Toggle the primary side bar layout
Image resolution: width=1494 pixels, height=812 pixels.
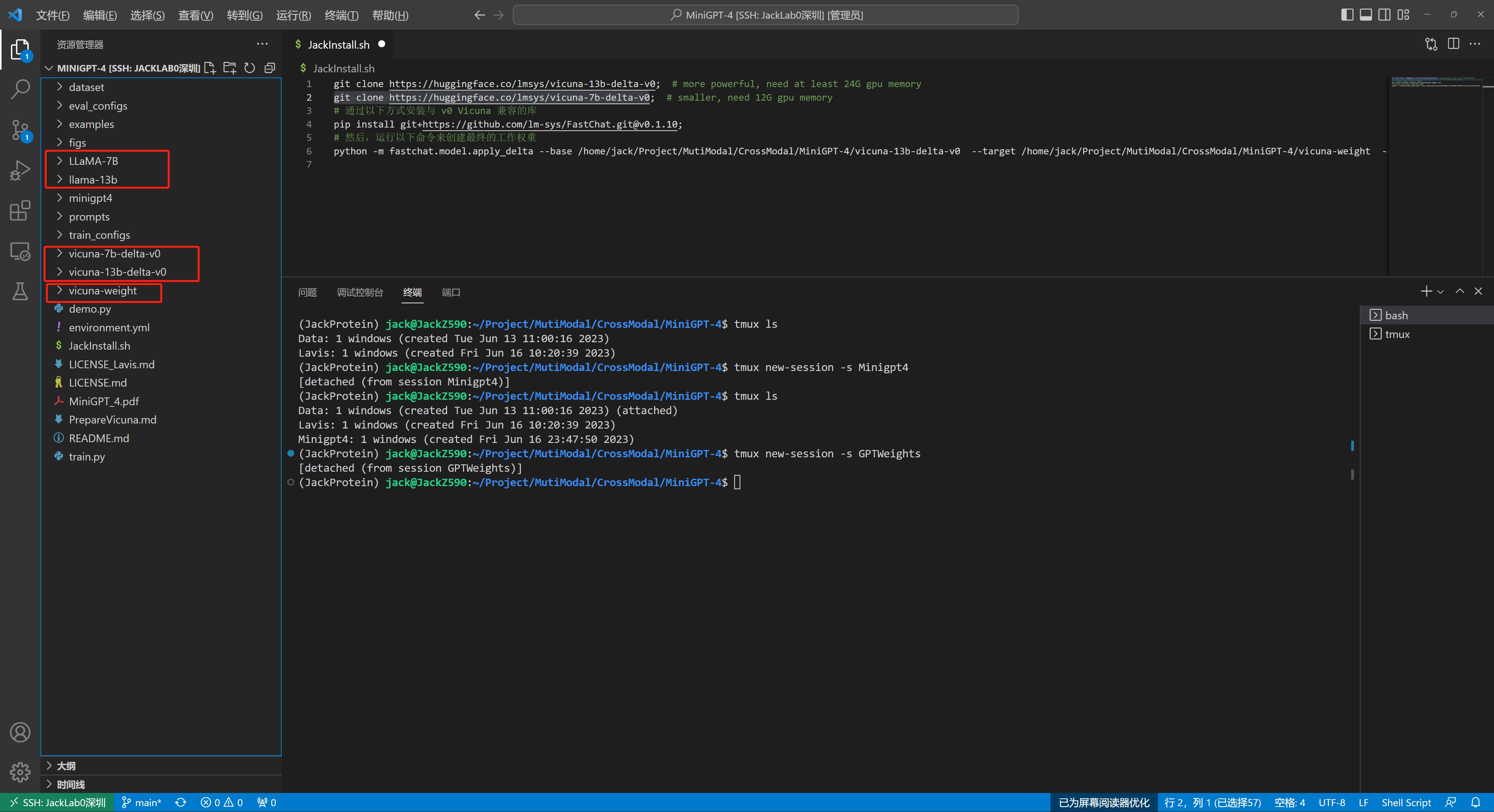click(1347, 15)
